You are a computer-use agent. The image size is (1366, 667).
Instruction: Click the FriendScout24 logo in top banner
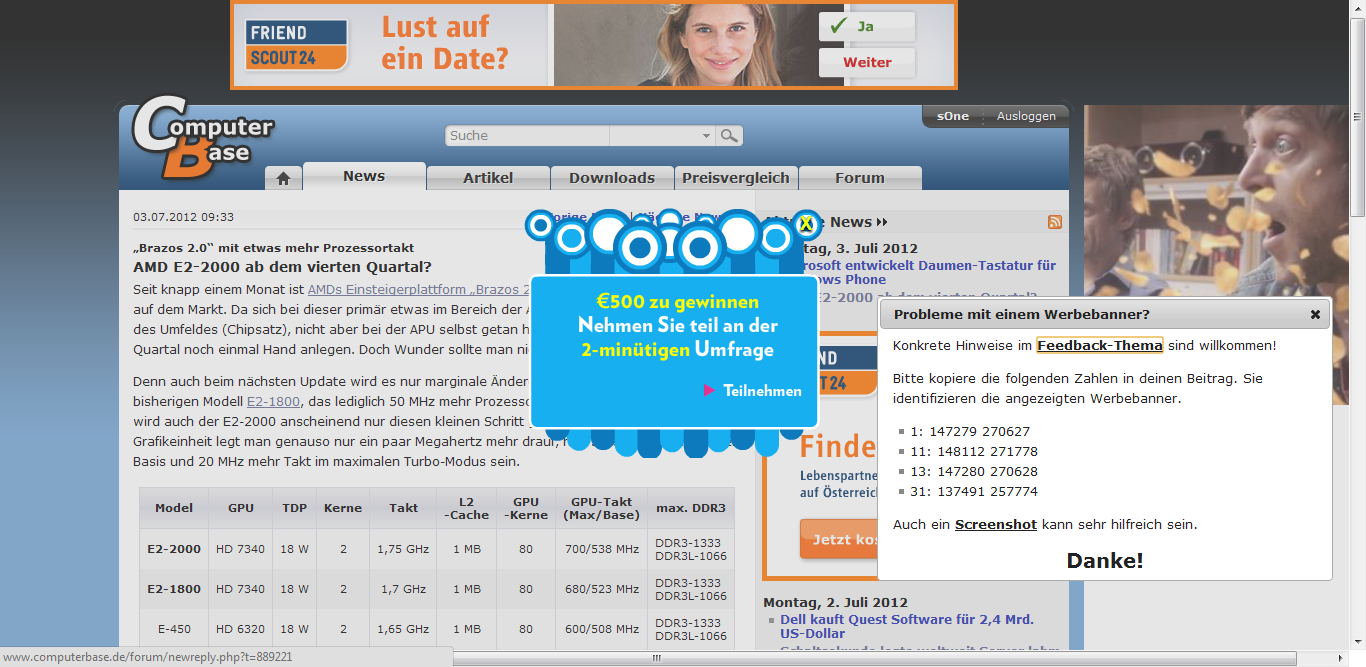(x=297, y=45)
